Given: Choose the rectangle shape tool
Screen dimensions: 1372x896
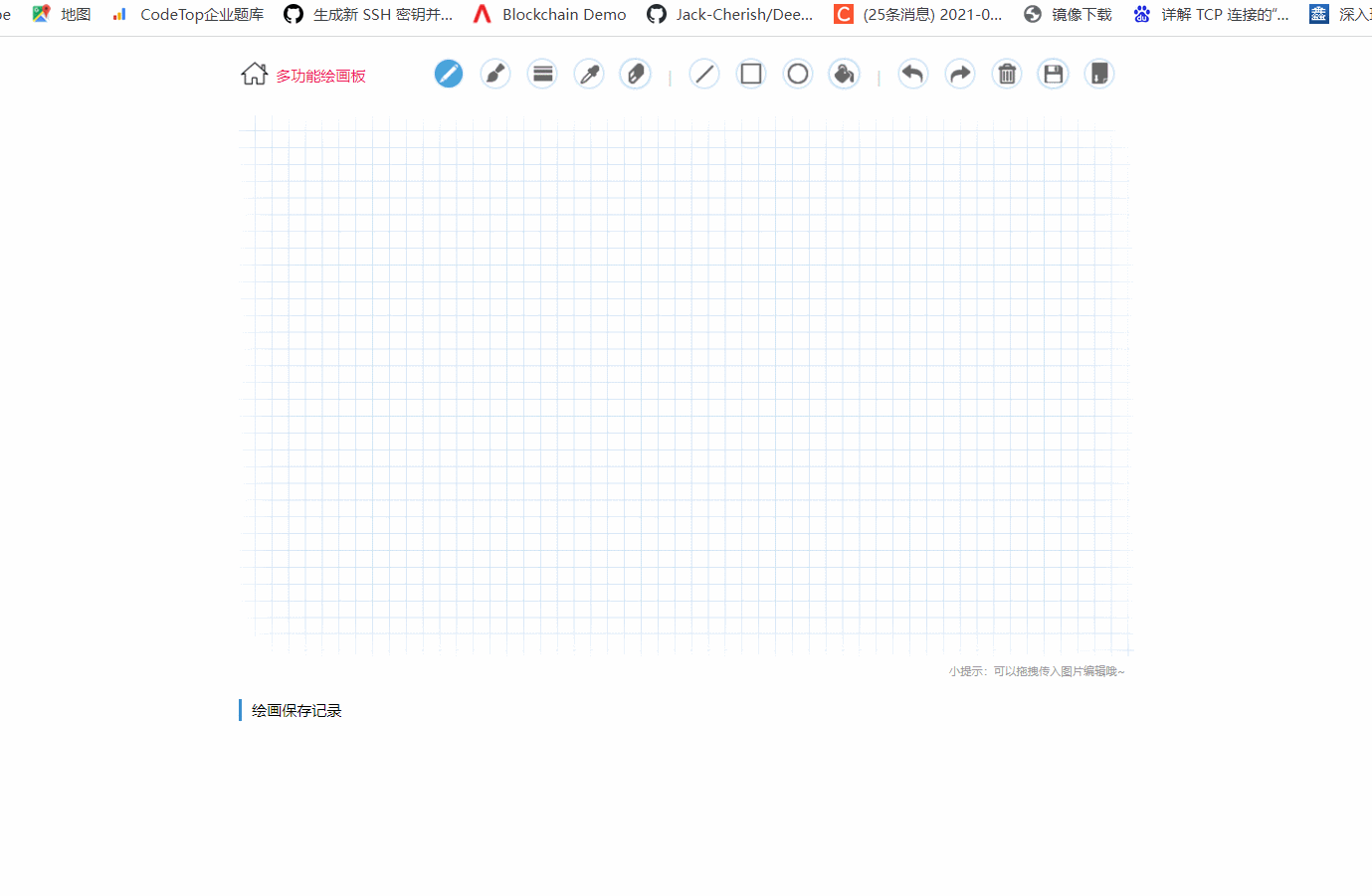Looking at the screenshot, I should point(751,74).
